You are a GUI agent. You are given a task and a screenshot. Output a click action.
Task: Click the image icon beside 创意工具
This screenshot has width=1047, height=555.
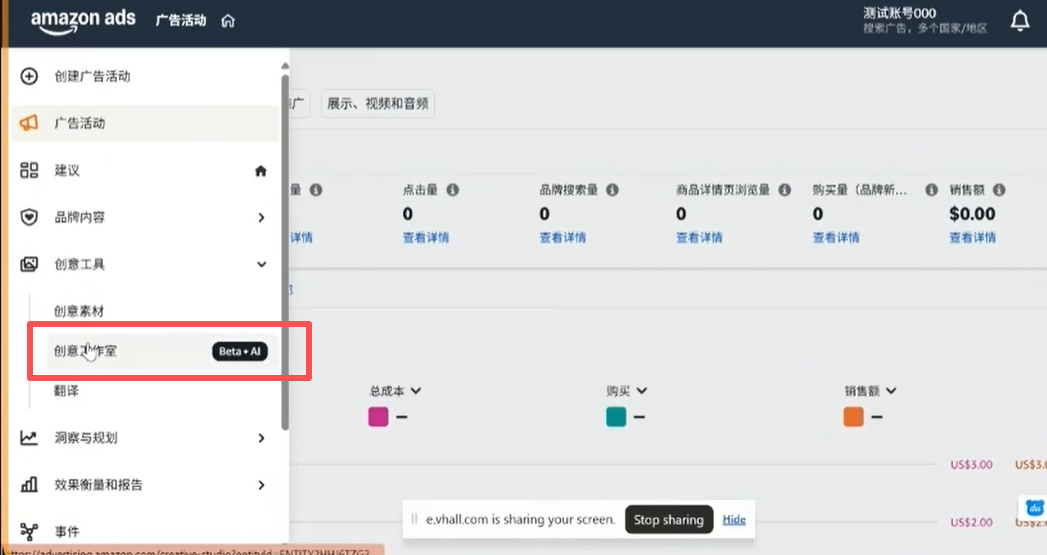coord(29,264)
